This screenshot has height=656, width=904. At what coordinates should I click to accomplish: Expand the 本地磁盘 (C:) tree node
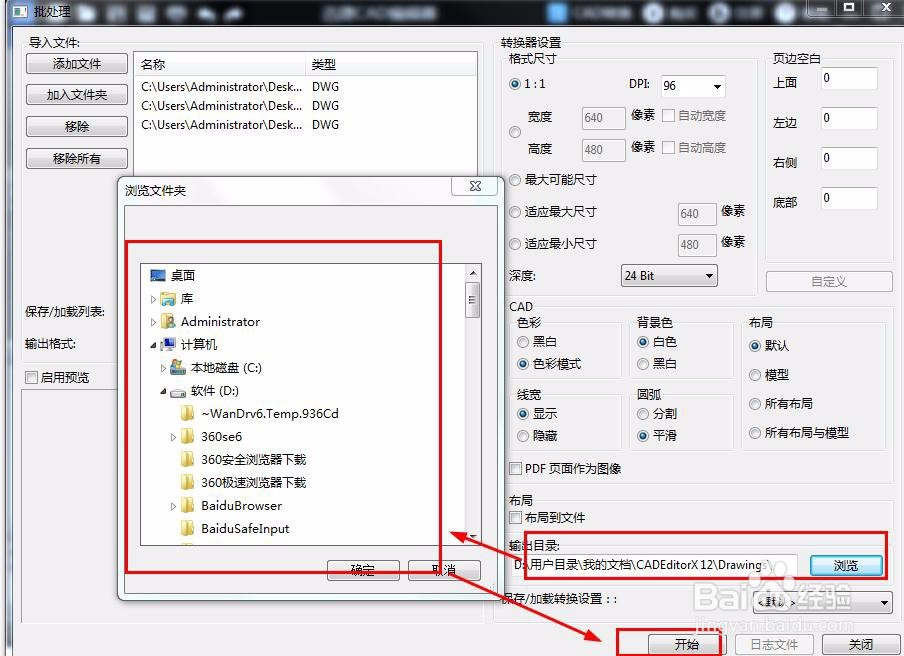click(x=163, y=367)
